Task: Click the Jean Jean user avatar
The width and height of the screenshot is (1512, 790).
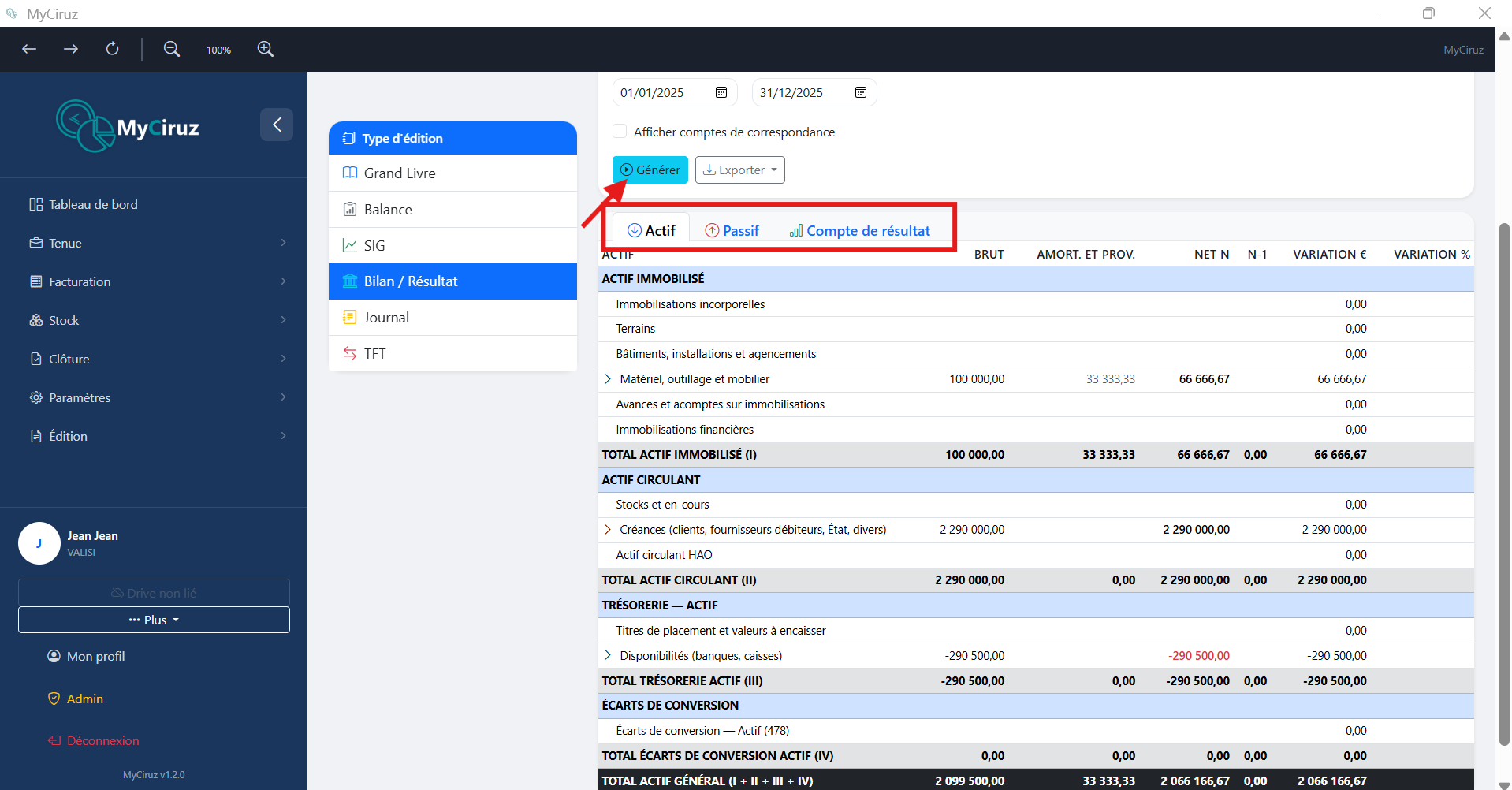Action: point(39,543)
